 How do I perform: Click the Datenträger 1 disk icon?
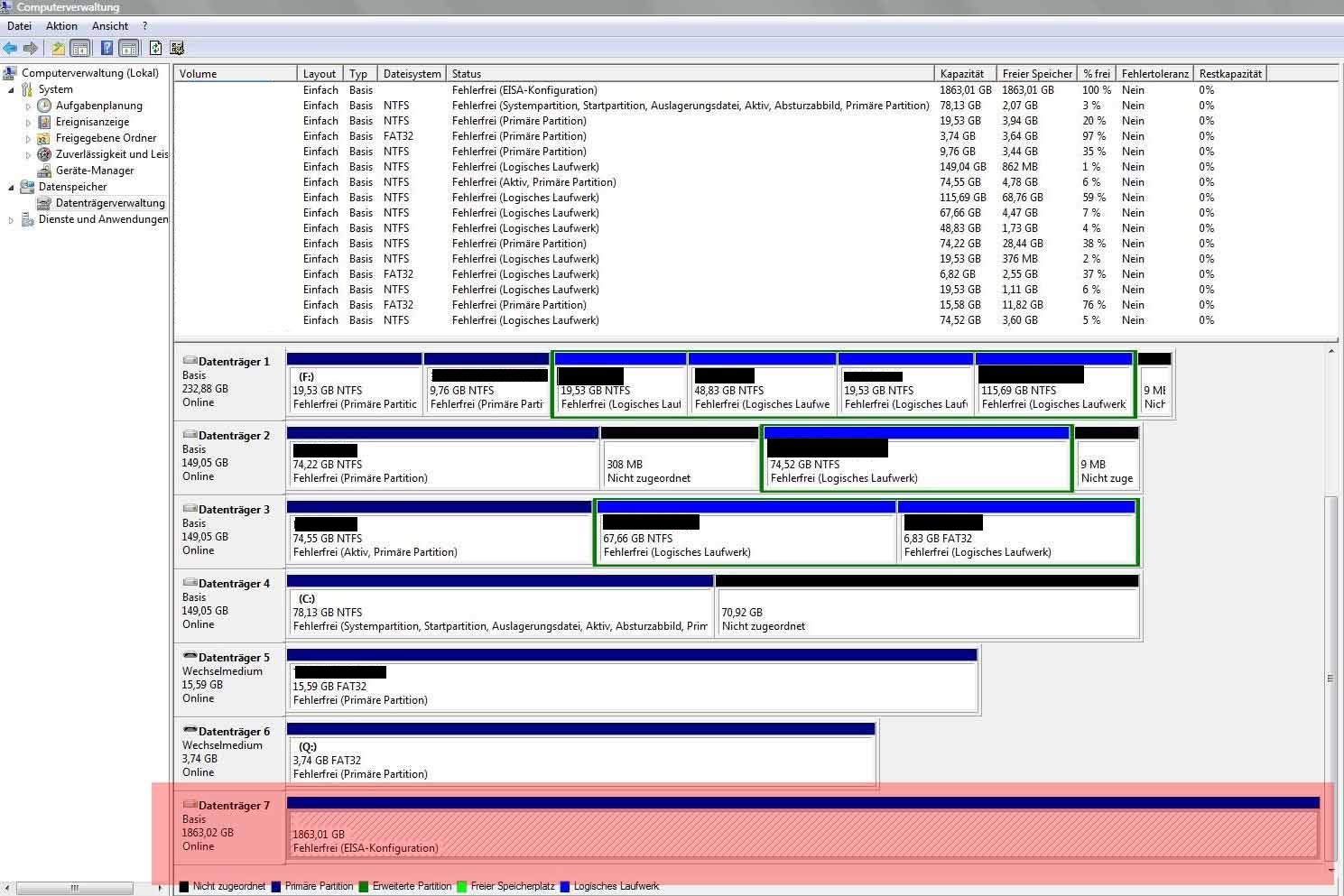(190, 361)
